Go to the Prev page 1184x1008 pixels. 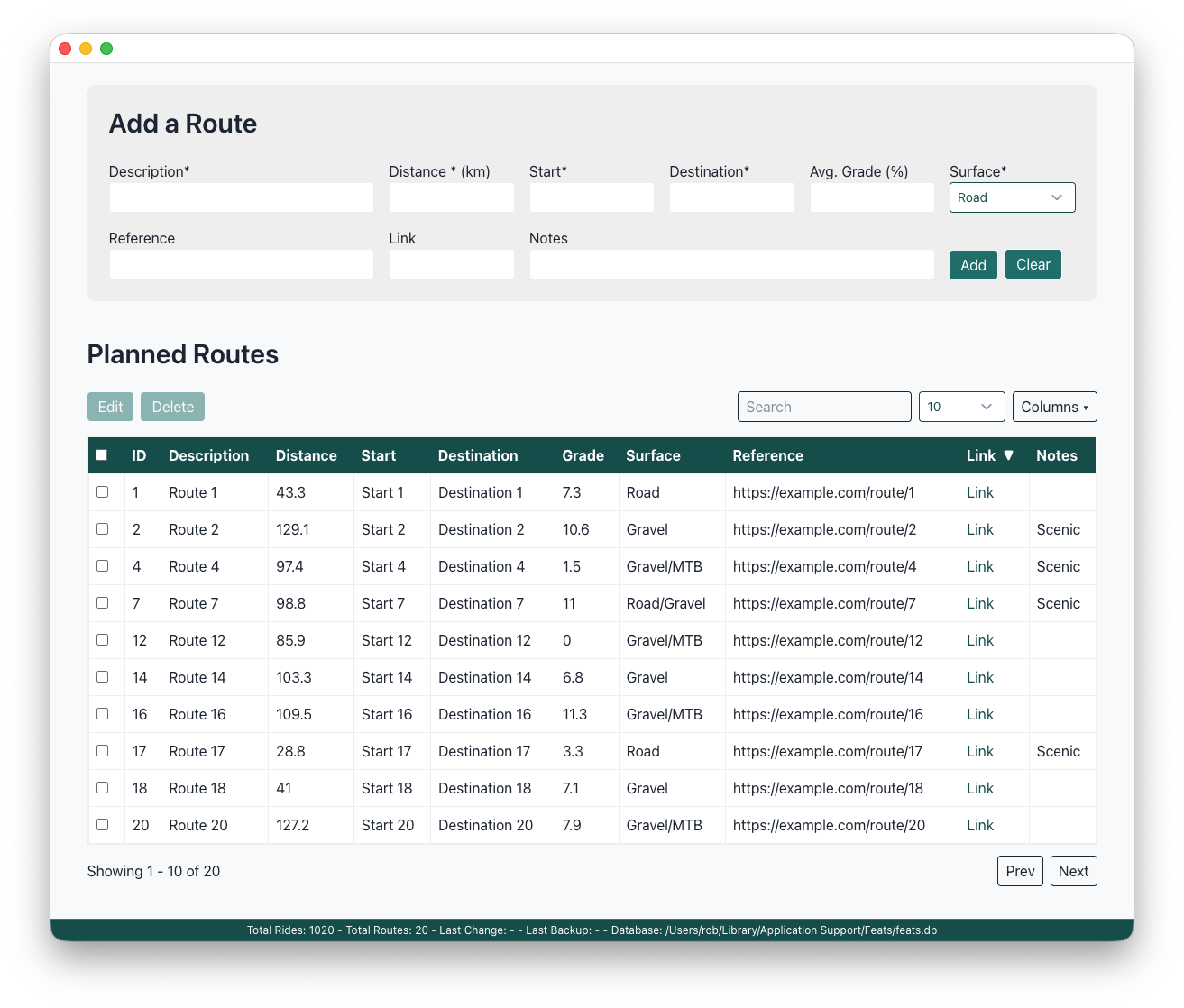[1020, 871]
